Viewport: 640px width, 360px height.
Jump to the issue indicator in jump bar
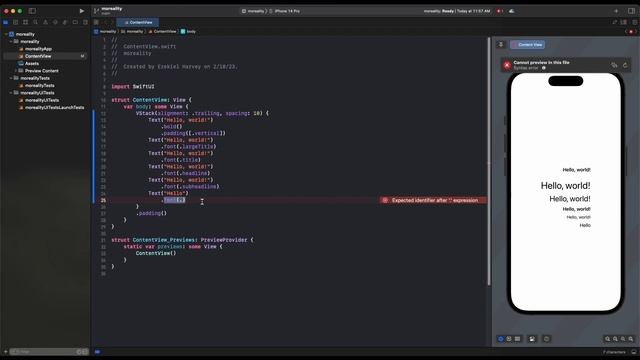click(x=631, y=31)
